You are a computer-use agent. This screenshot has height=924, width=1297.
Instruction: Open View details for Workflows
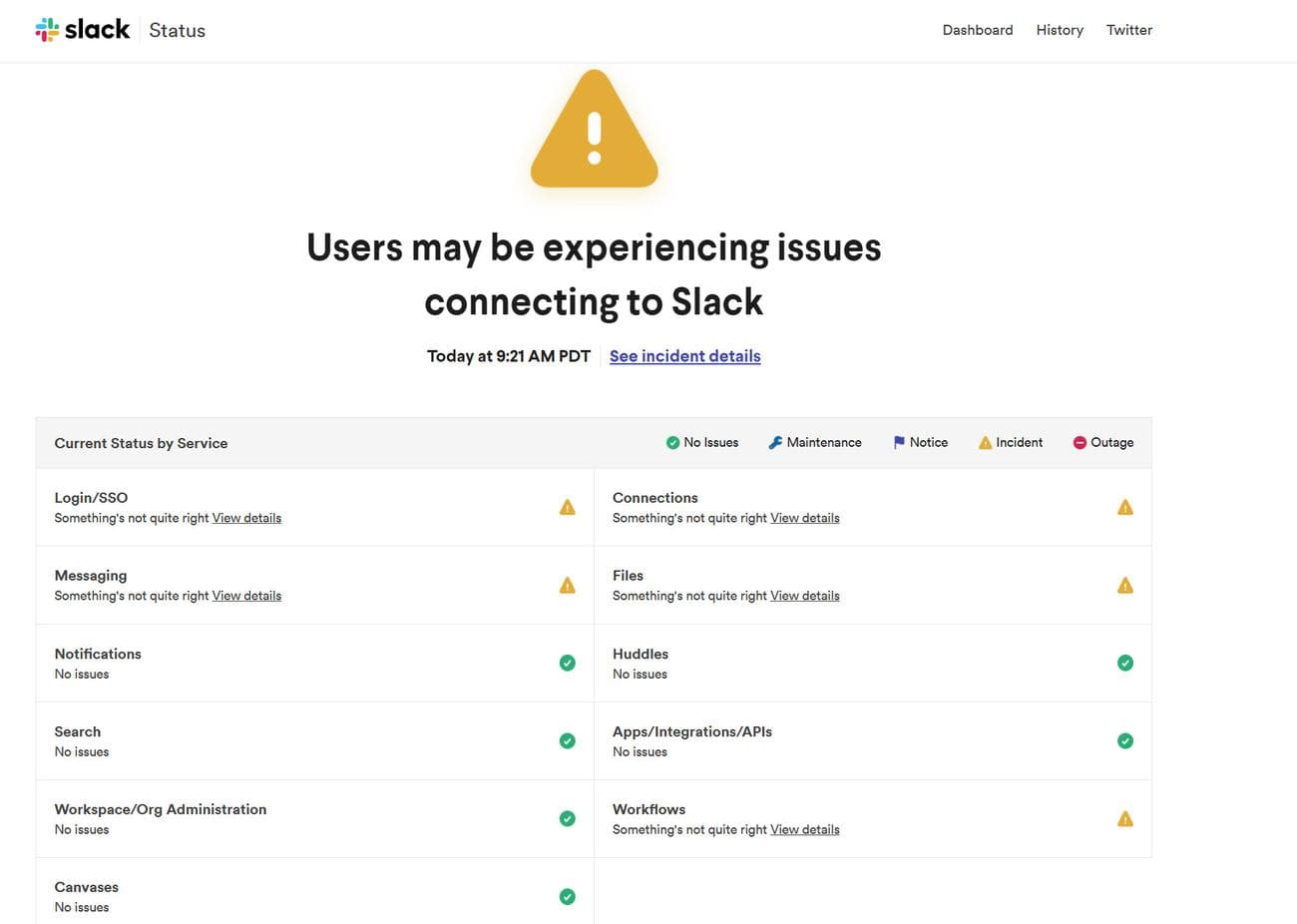(804, 829)
